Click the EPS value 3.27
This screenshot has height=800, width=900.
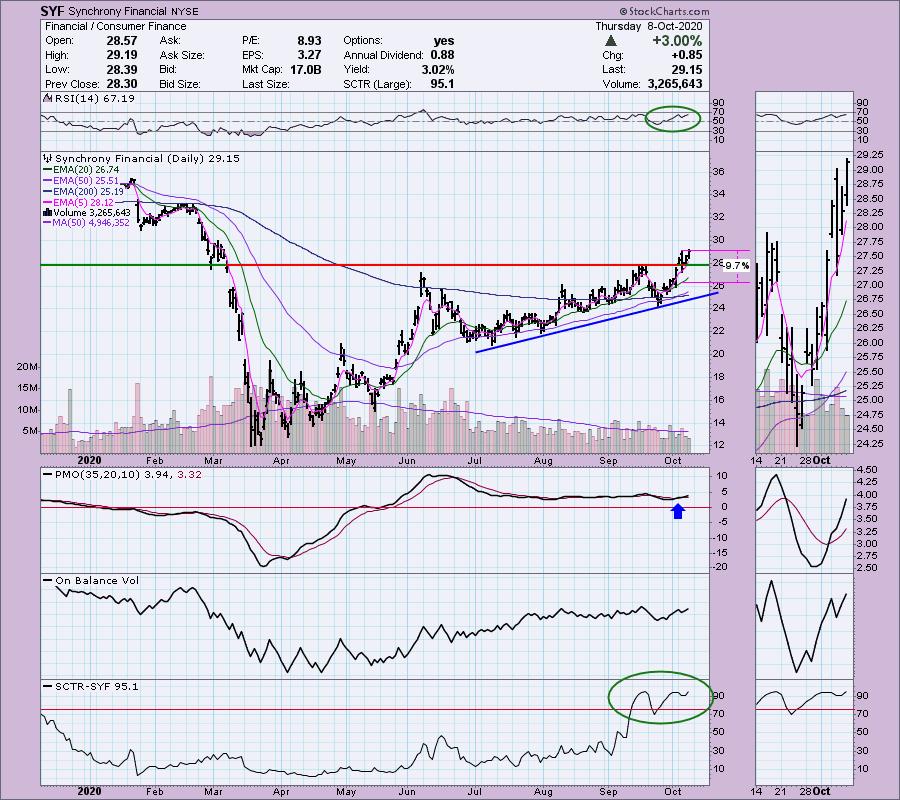pyautogui.click(x=309, y=55)
